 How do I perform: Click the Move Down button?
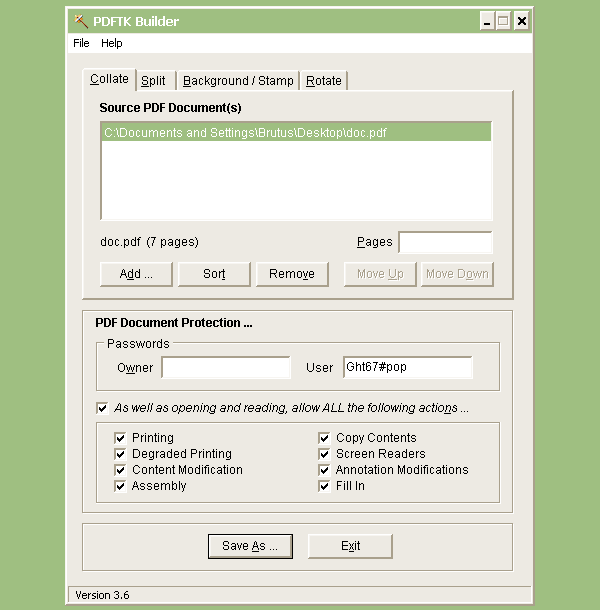coord(457,274)
